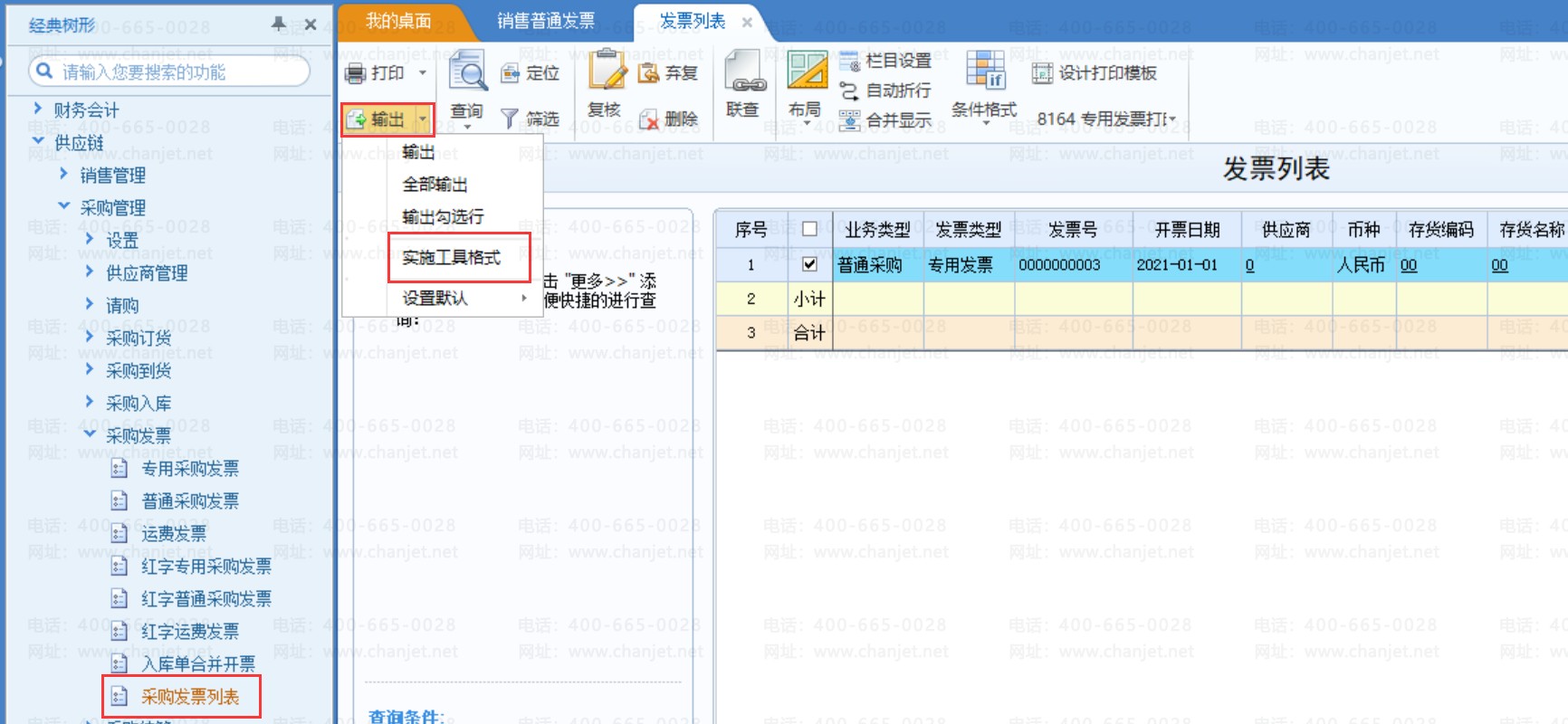Expand the 设置 tree node
The height and width of the screenshot is (724, 1568).
[89, 239]
